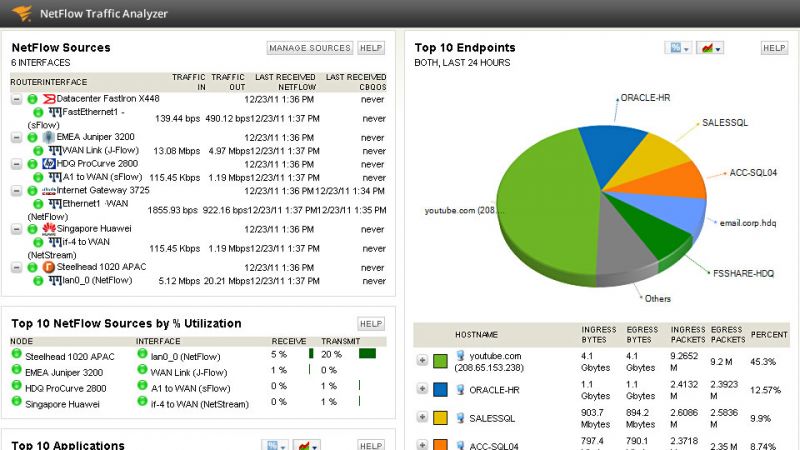Open chart type dropdown in Top 10 Applications

tap(307, 445)
